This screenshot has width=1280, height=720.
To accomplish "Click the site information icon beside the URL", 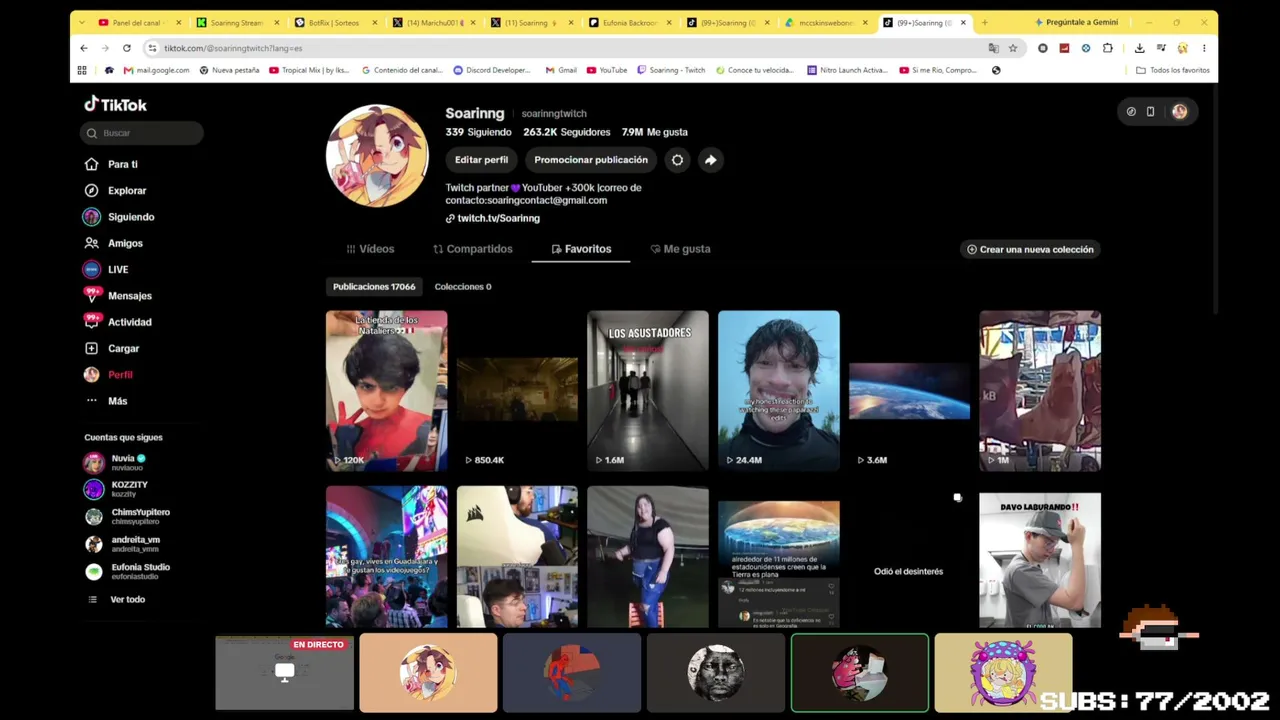I will [x=152, y=48].
